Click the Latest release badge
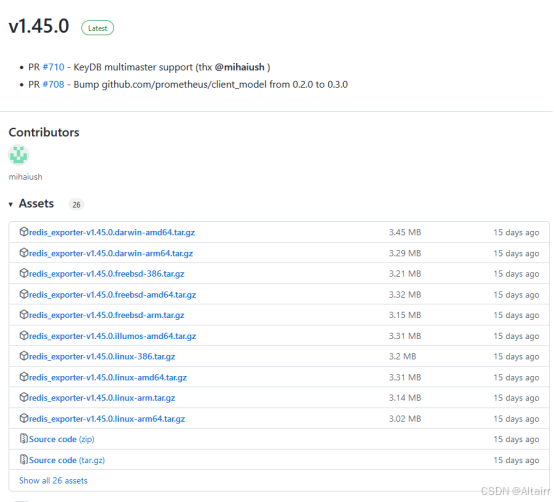Screen dimensions: 554x502 pyautogui.click(x=98, y=28)
